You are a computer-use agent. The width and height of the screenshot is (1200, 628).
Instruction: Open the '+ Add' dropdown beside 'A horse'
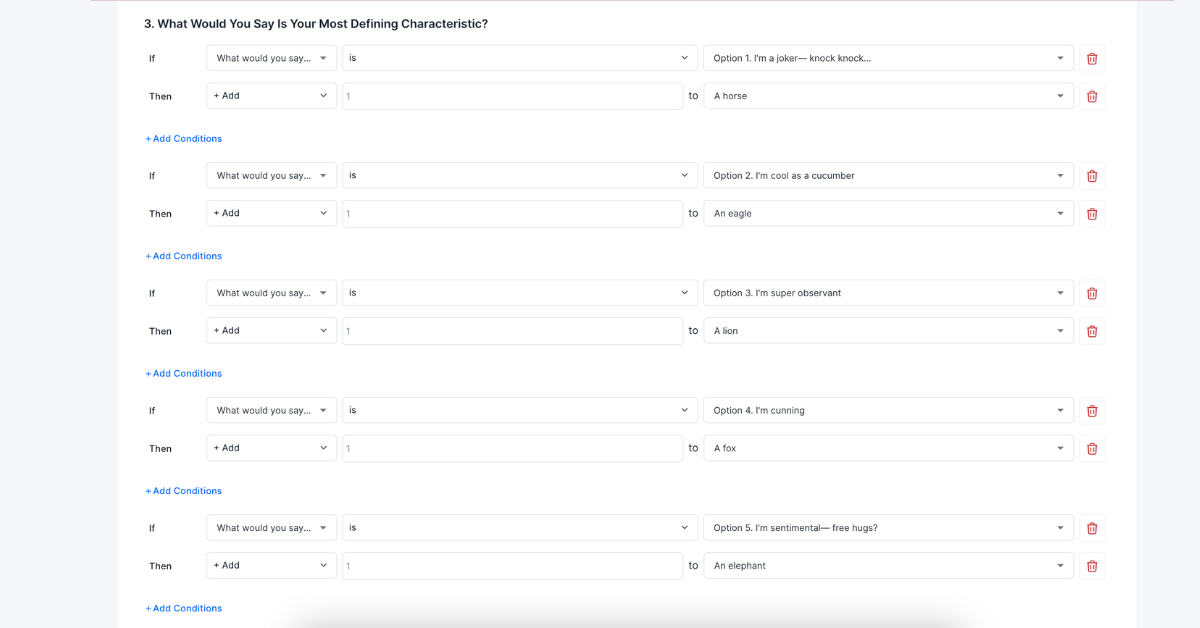[x=272, y=96]
